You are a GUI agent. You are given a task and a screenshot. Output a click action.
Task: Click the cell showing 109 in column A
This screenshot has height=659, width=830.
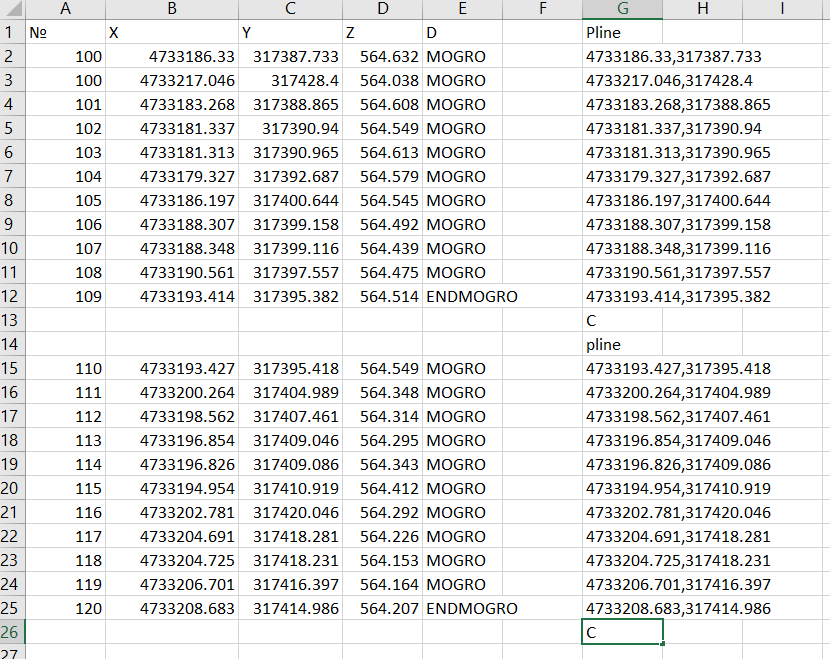click(65, 296)
